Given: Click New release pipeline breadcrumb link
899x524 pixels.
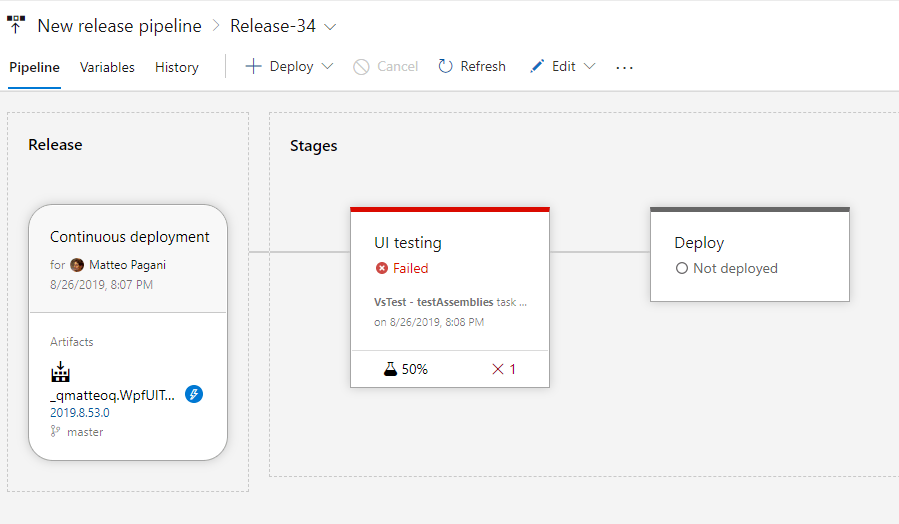Looking at the screenshot, I should tap(119, 26).
